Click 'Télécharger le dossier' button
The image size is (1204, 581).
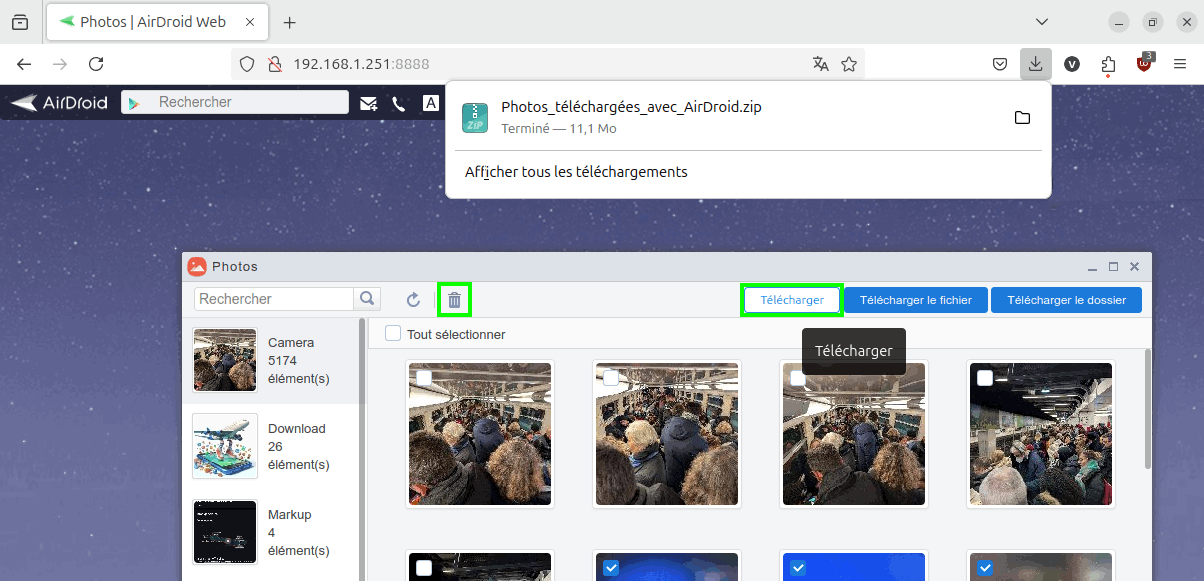(x=1066, y=300)
